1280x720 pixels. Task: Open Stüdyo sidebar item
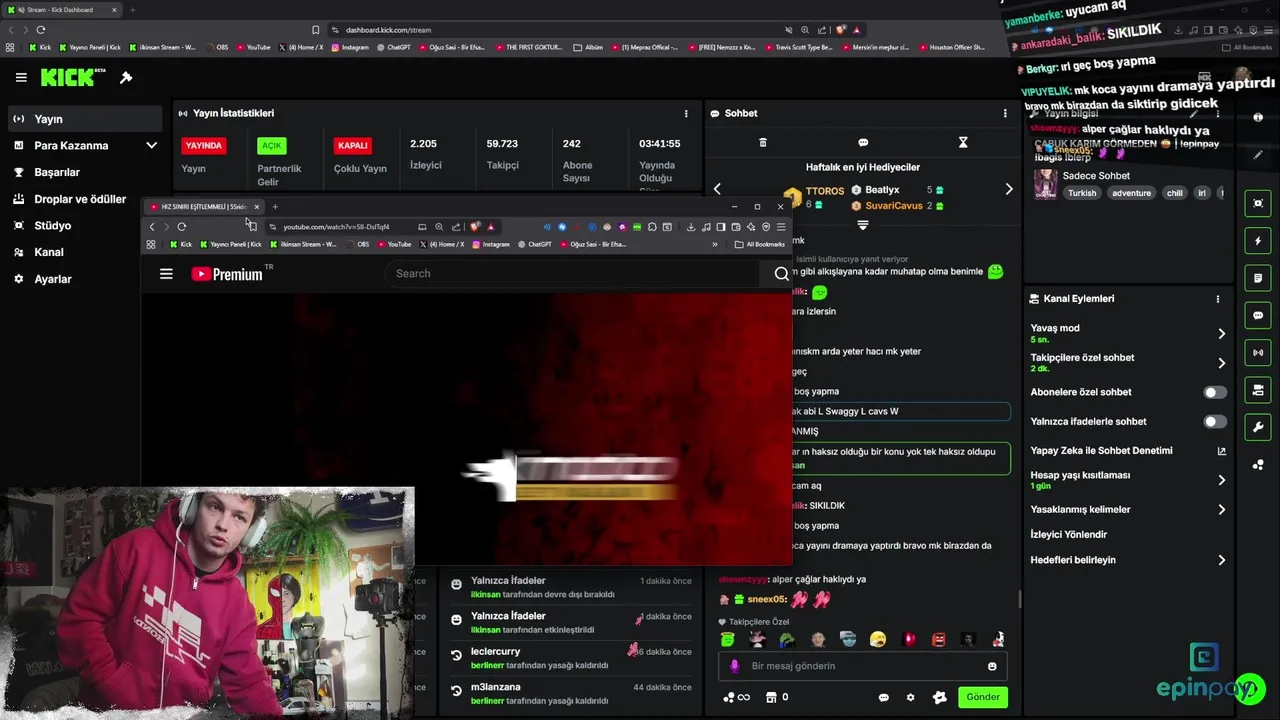pos(83,226)
